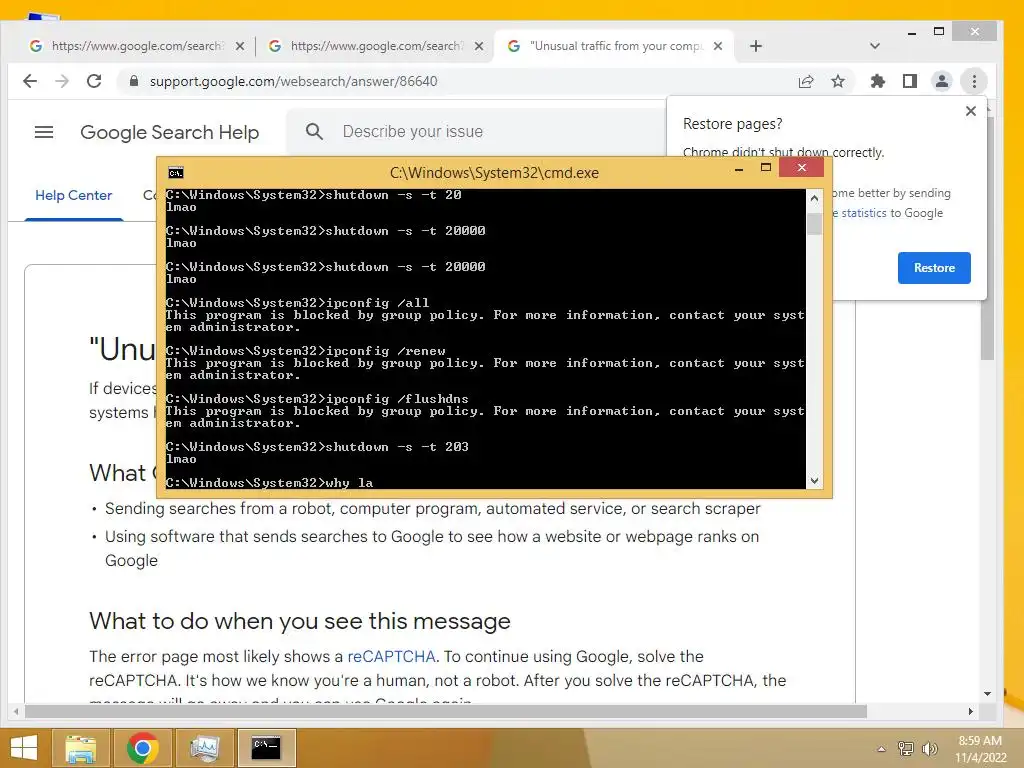Viewport: 1024px width, 768px height.
Task: Click the blue Restore button
Action: (934, 268)
